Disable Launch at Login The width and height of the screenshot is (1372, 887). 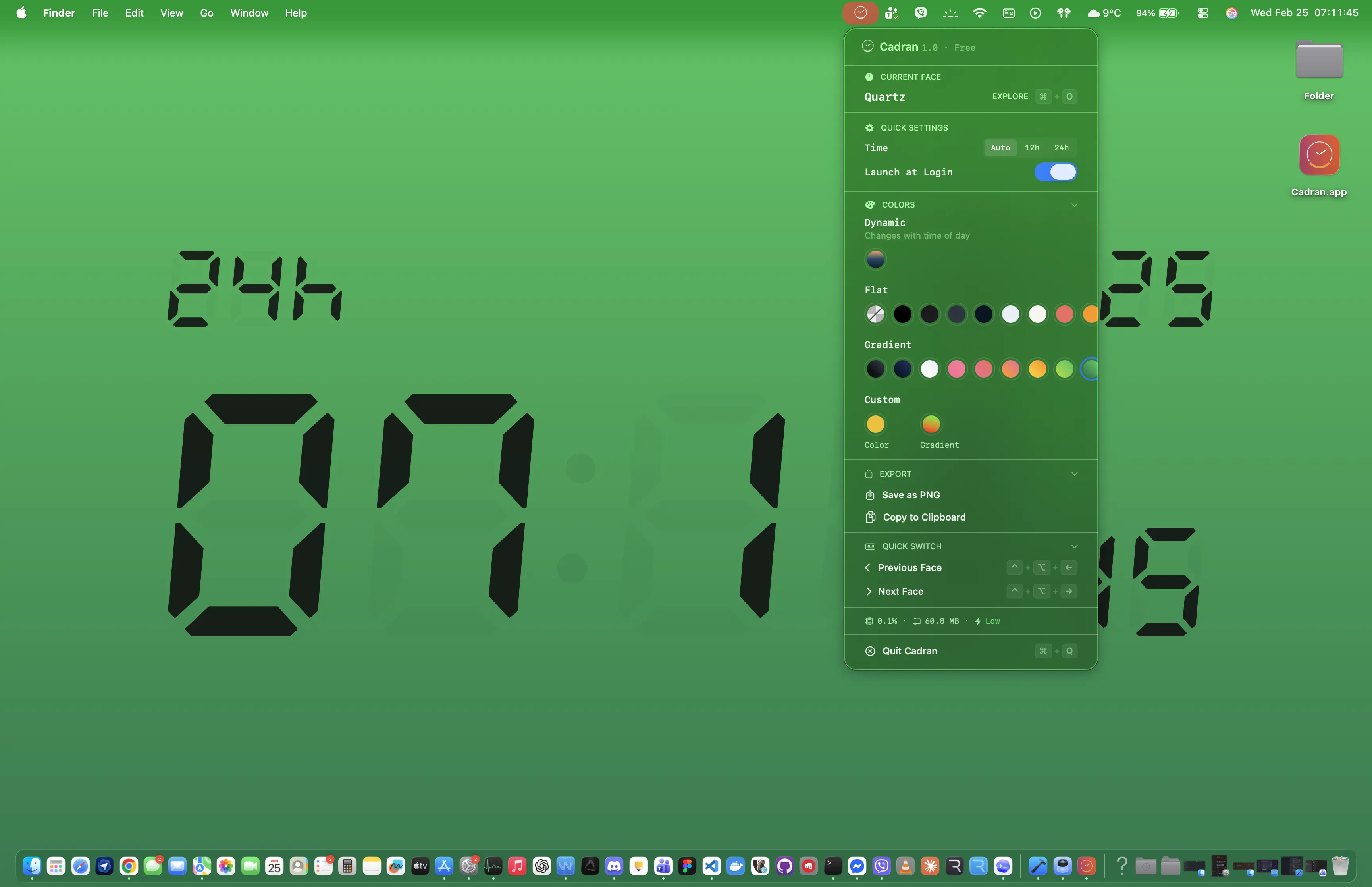pos(1055,172)
